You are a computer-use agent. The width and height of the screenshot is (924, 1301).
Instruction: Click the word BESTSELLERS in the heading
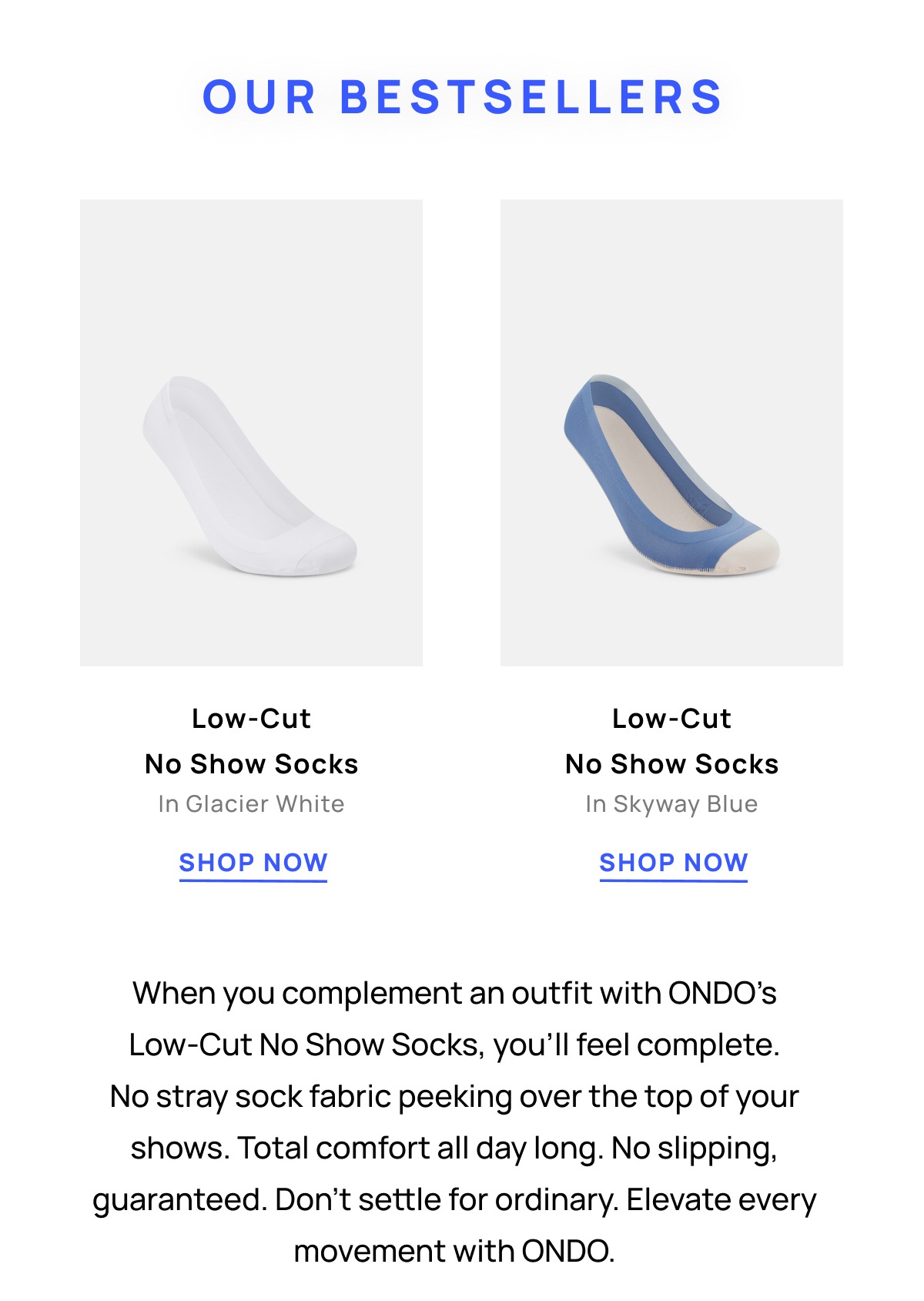(x=531, y=97)
